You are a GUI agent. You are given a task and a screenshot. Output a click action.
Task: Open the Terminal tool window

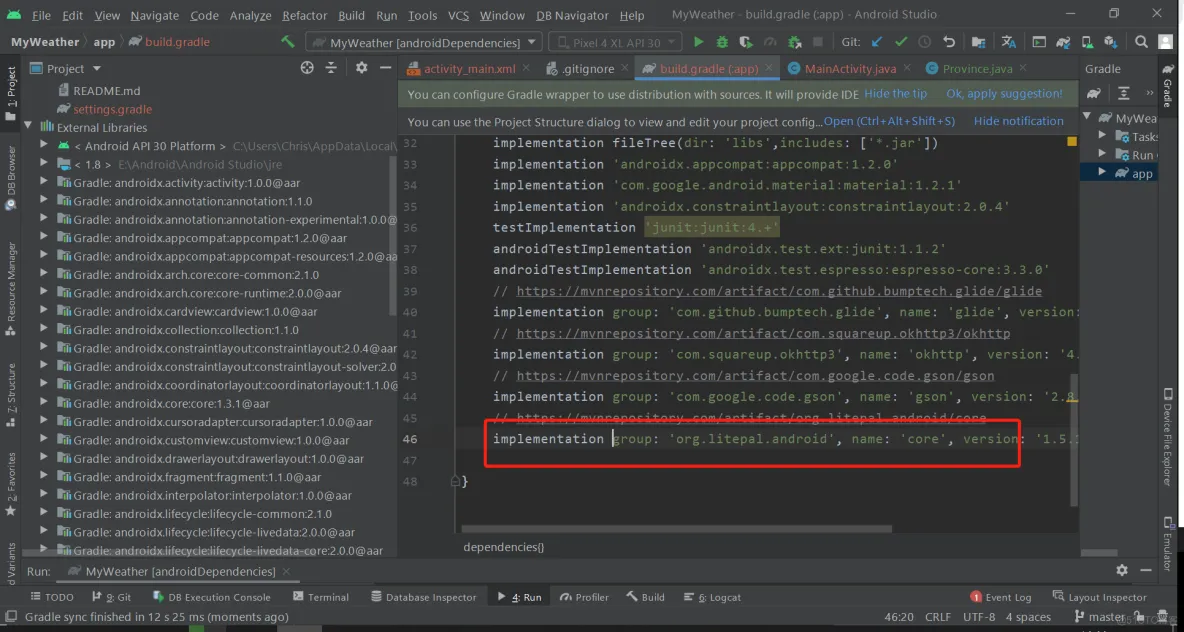(x=321, y=597)
